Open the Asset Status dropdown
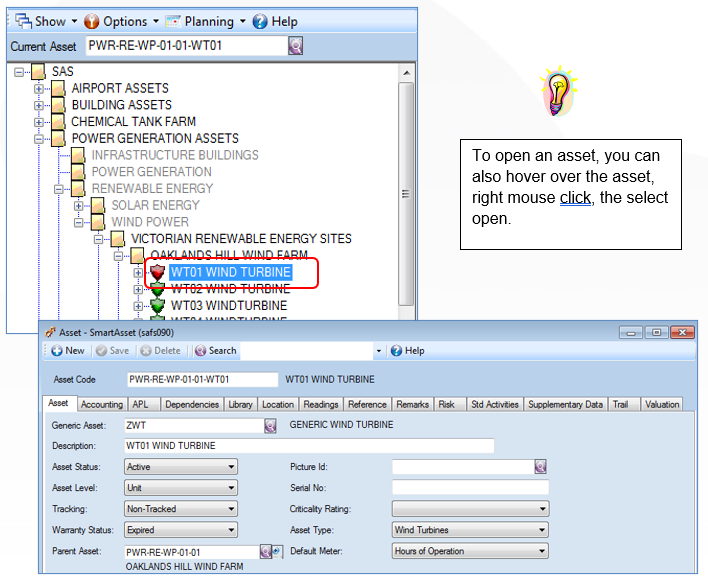Viewport: 708px width, 577px height. tap(181, 467)
